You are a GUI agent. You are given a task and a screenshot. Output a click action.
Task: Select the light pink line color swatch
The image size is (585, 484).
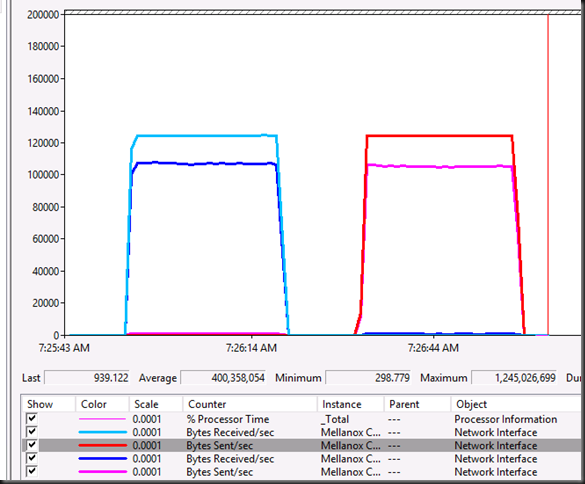click(x=102, y=419)
